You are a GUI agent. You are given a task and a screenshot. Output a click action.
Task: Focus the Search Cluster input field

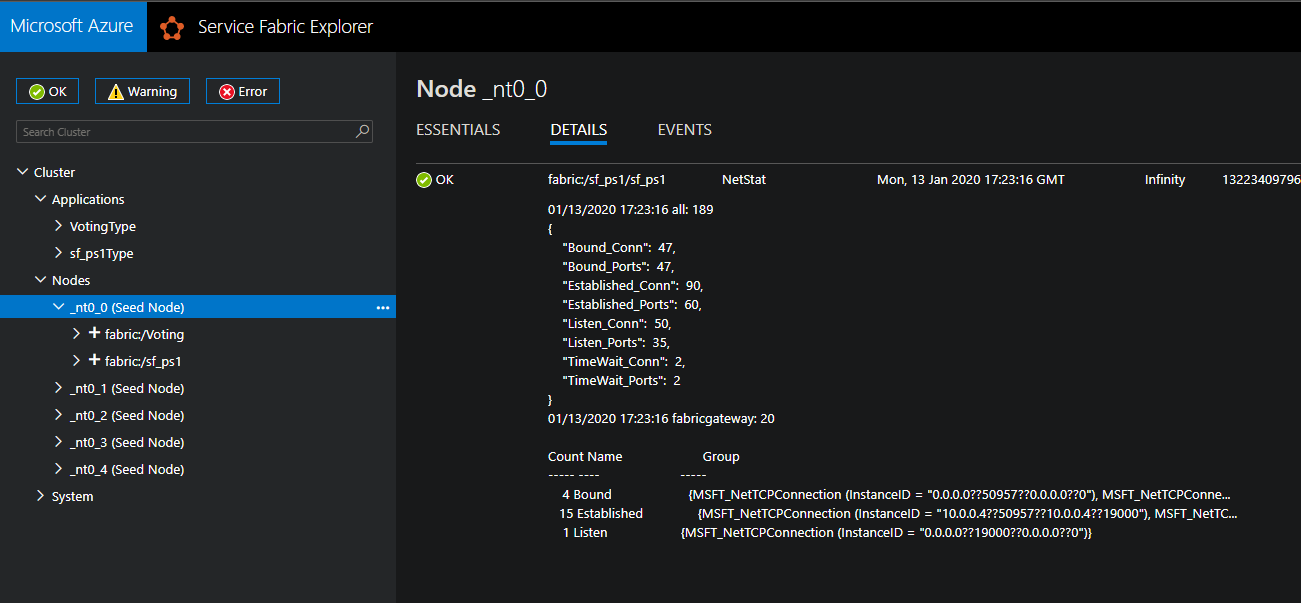[x=194, y=132]
